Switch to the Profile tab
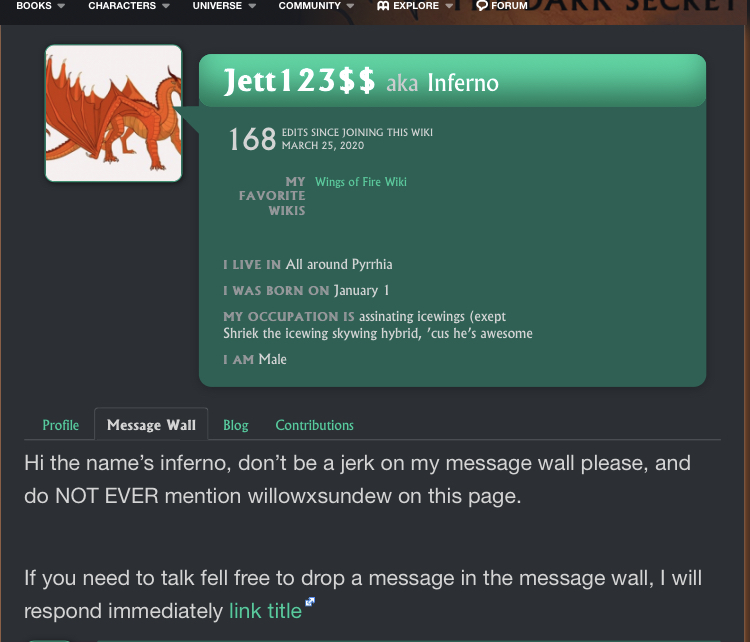This screenshot has width=750, height=642. (x=61, y=425)
